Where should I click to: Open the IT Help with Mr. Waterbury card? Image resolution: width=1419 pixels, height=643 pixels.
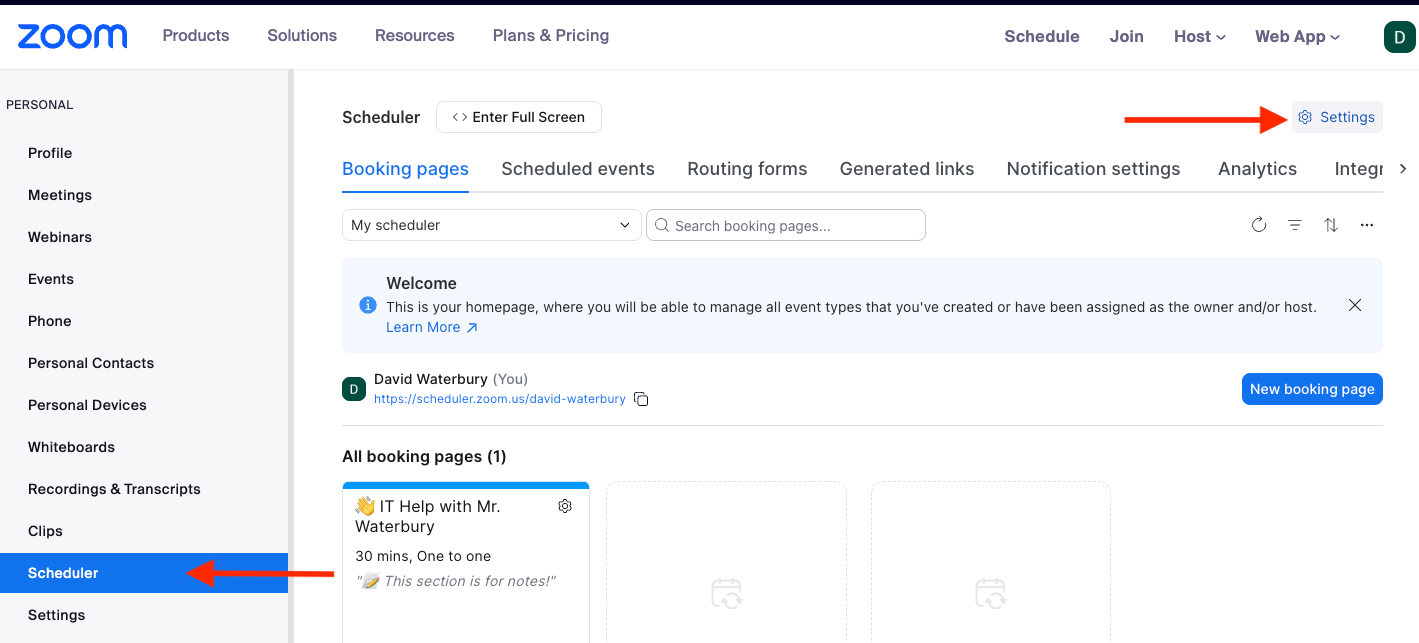[x=466, y=562]
